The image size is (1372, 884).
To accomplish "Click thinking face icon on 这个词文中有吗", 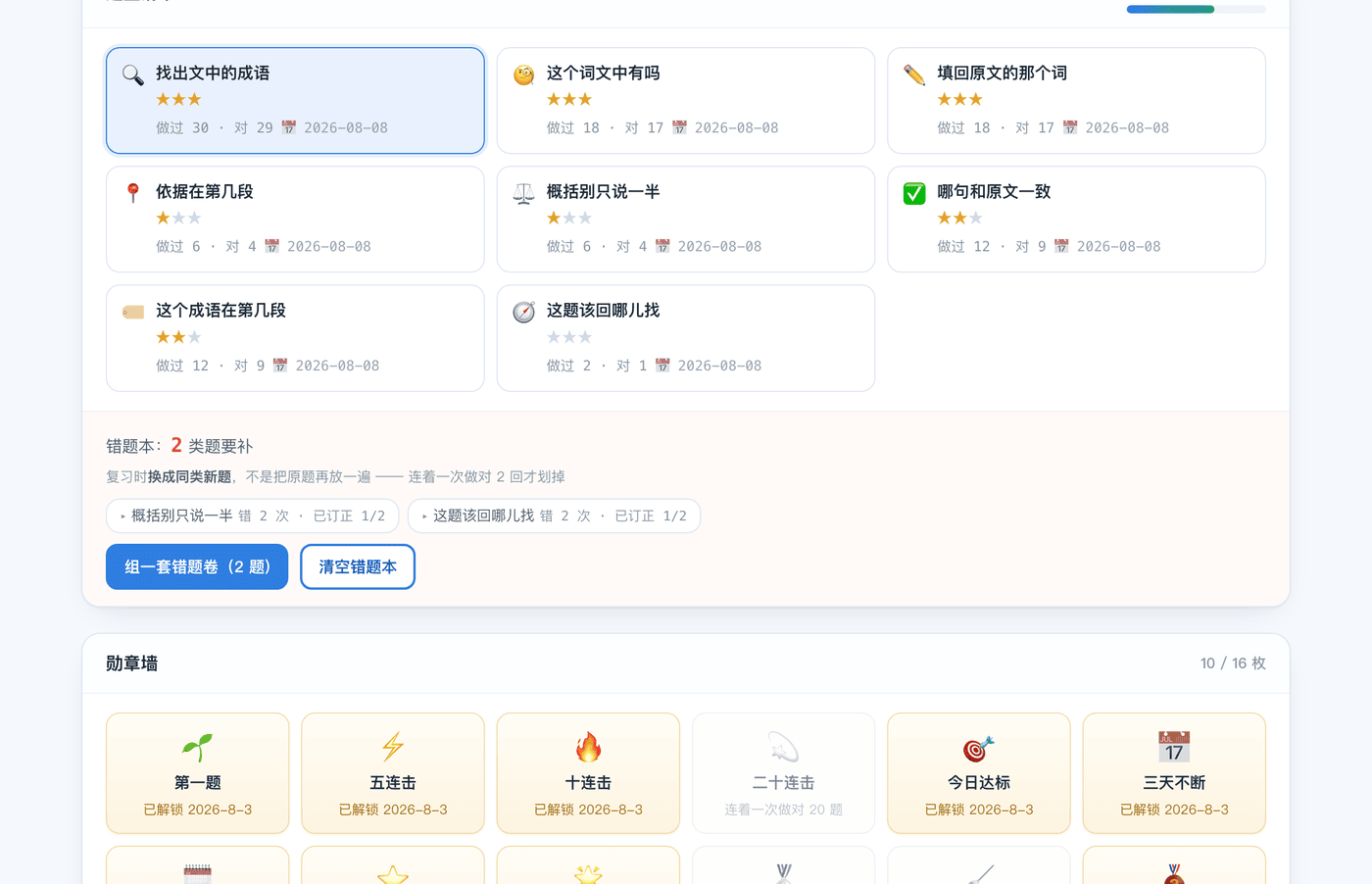I will point(524,74).
